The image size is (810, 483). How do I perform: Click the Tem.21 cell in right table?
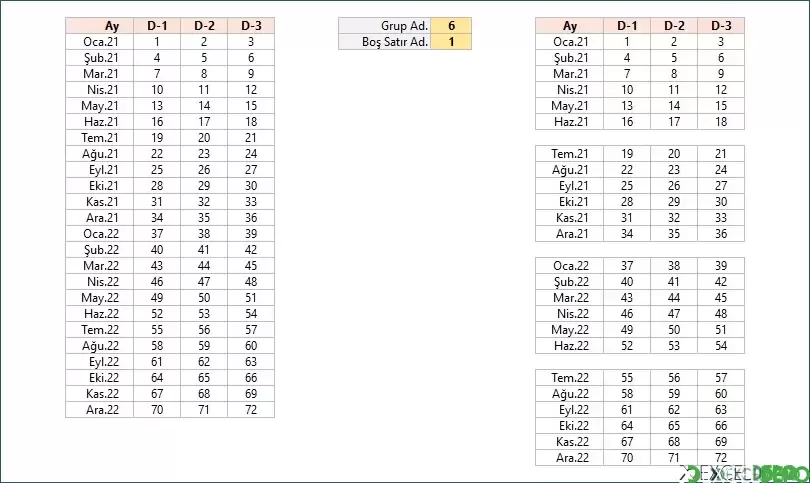(x=569, y=154)
